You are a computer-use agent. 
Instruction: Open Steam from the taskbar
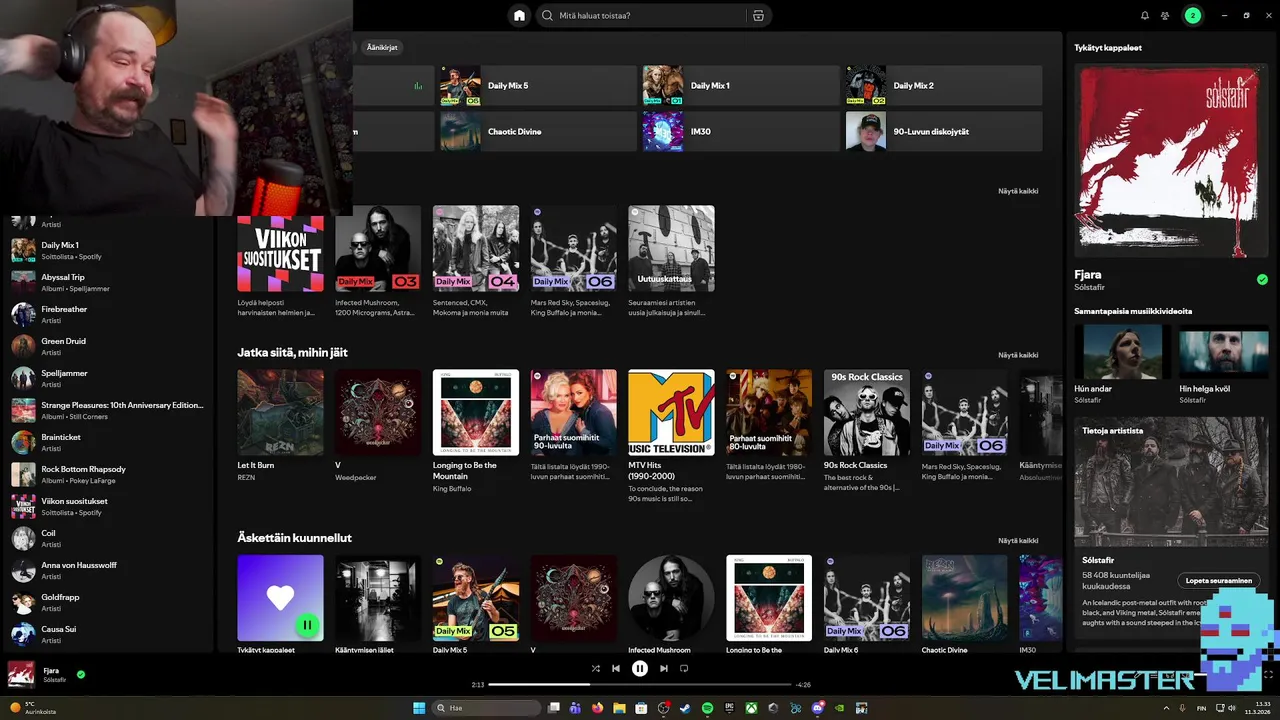point(685,708)
